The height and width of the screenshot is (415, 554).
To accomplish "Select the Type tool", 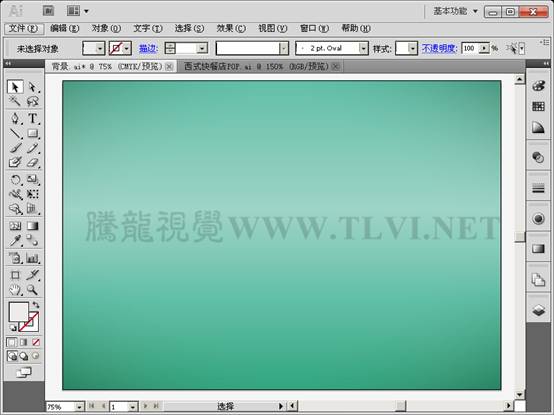I will click(33, 119).
